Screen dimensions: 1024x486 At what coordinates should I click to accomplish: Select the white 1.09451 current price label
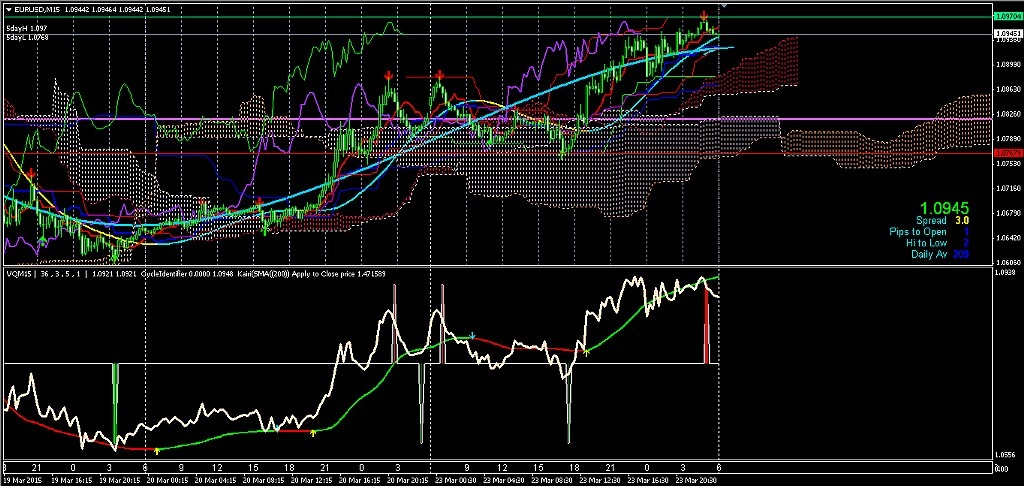1007,33
